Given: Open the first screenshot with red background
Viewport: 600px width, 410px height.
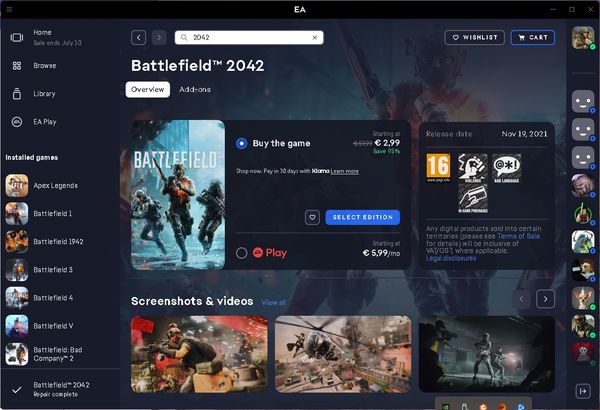Looking at the screenshot, I should [x=199, y=354].
